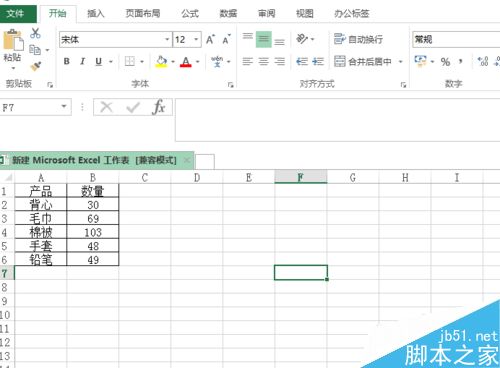Image resolution: width=500 pixels, height=368 pixels.
Task: Apply comma style
Action: point(461,61)
